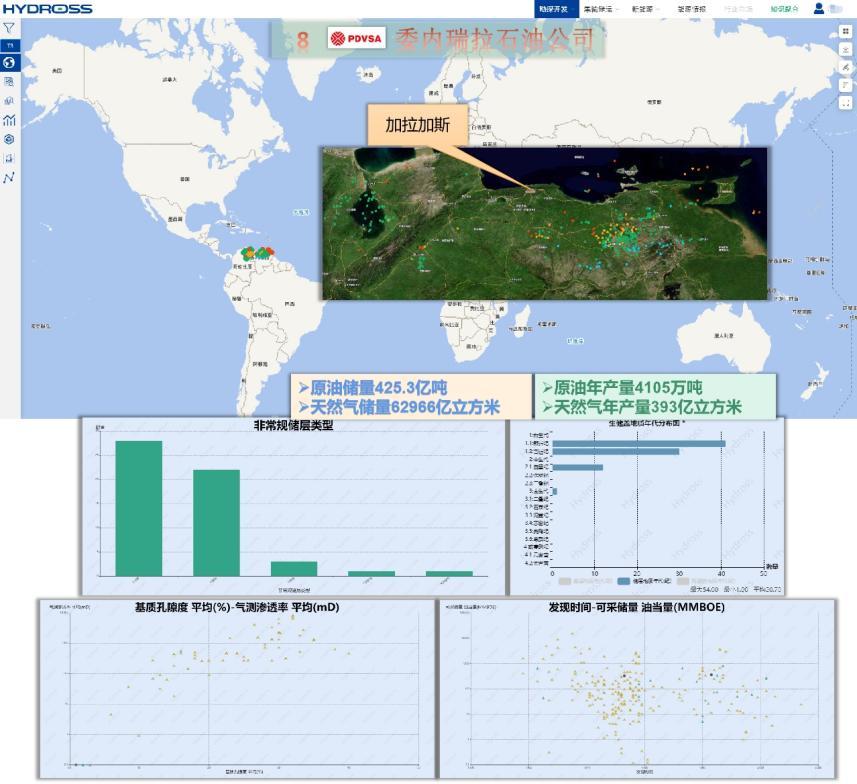This screenshot has width=857, height=784.
Task: Select the drawing tool on the map's right toolbar
Action: (x=845, y=67)
